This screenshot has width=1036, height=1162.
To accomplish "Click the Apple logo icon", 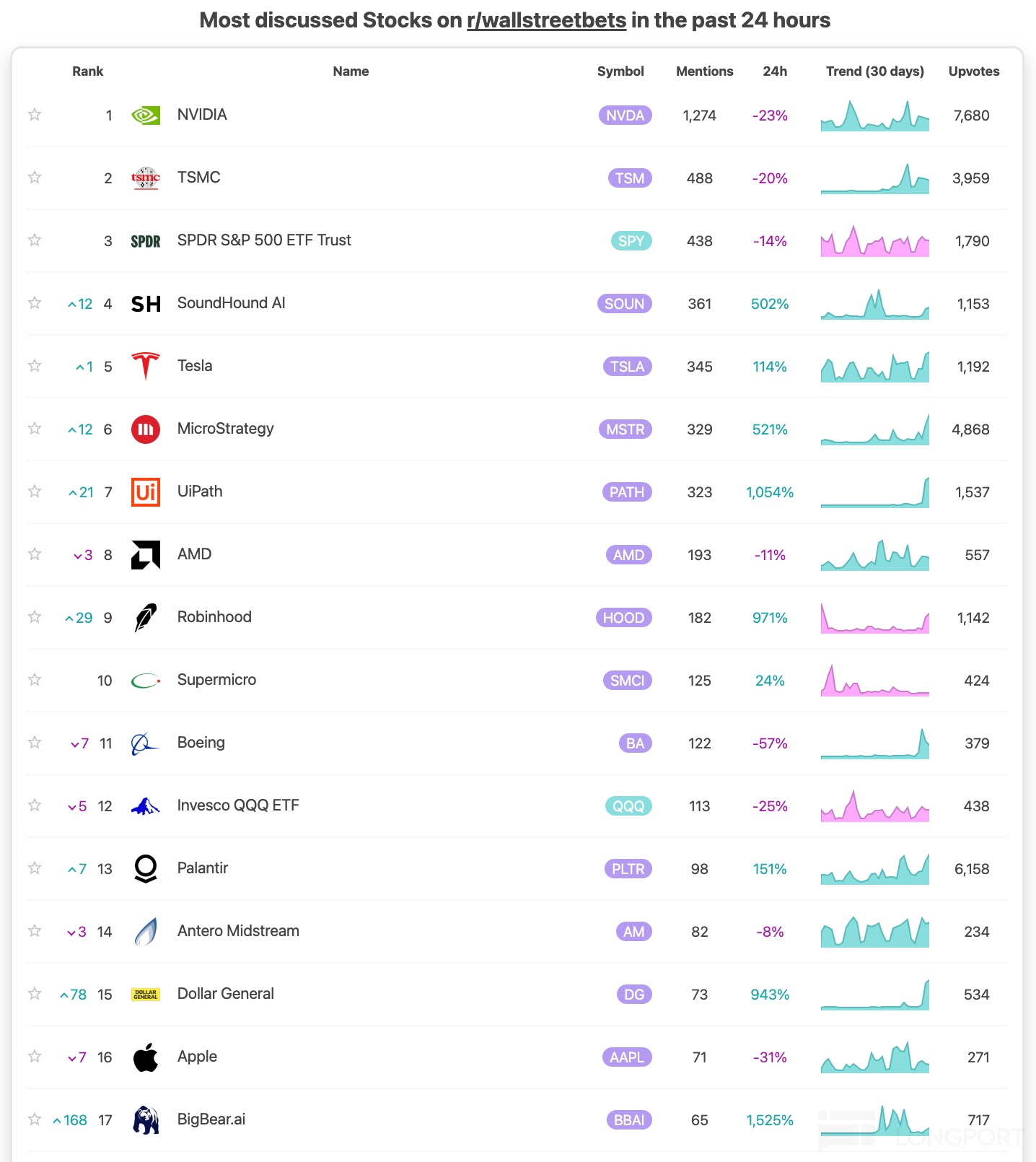I will click(x=146, y=1057).
